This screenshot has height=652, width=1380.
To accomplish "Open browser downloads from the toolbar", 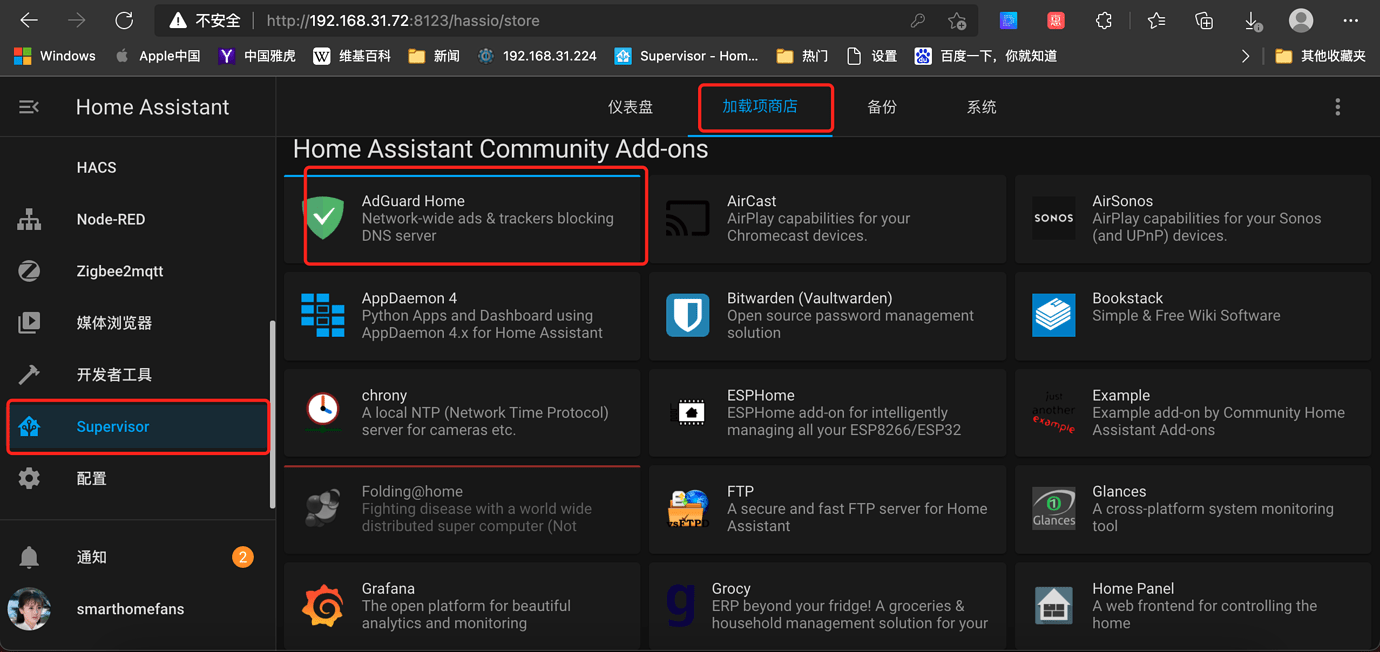I will click(1252, 20).
